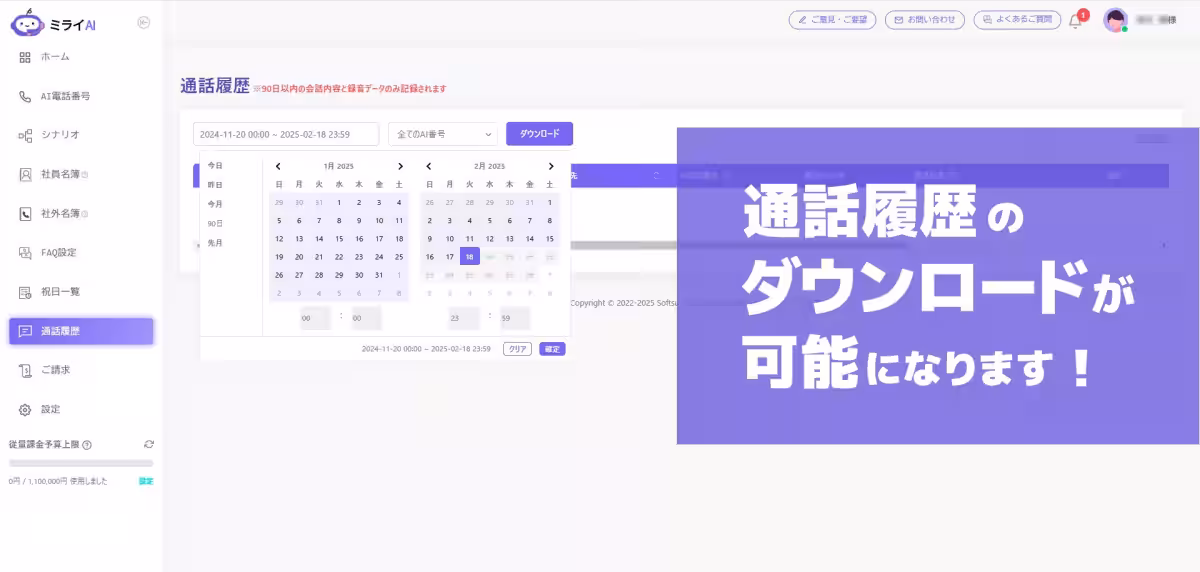Viewport: 1200px width, 572px height.
Task: Open notifications bell with red badge
Action: (1076, 20)
